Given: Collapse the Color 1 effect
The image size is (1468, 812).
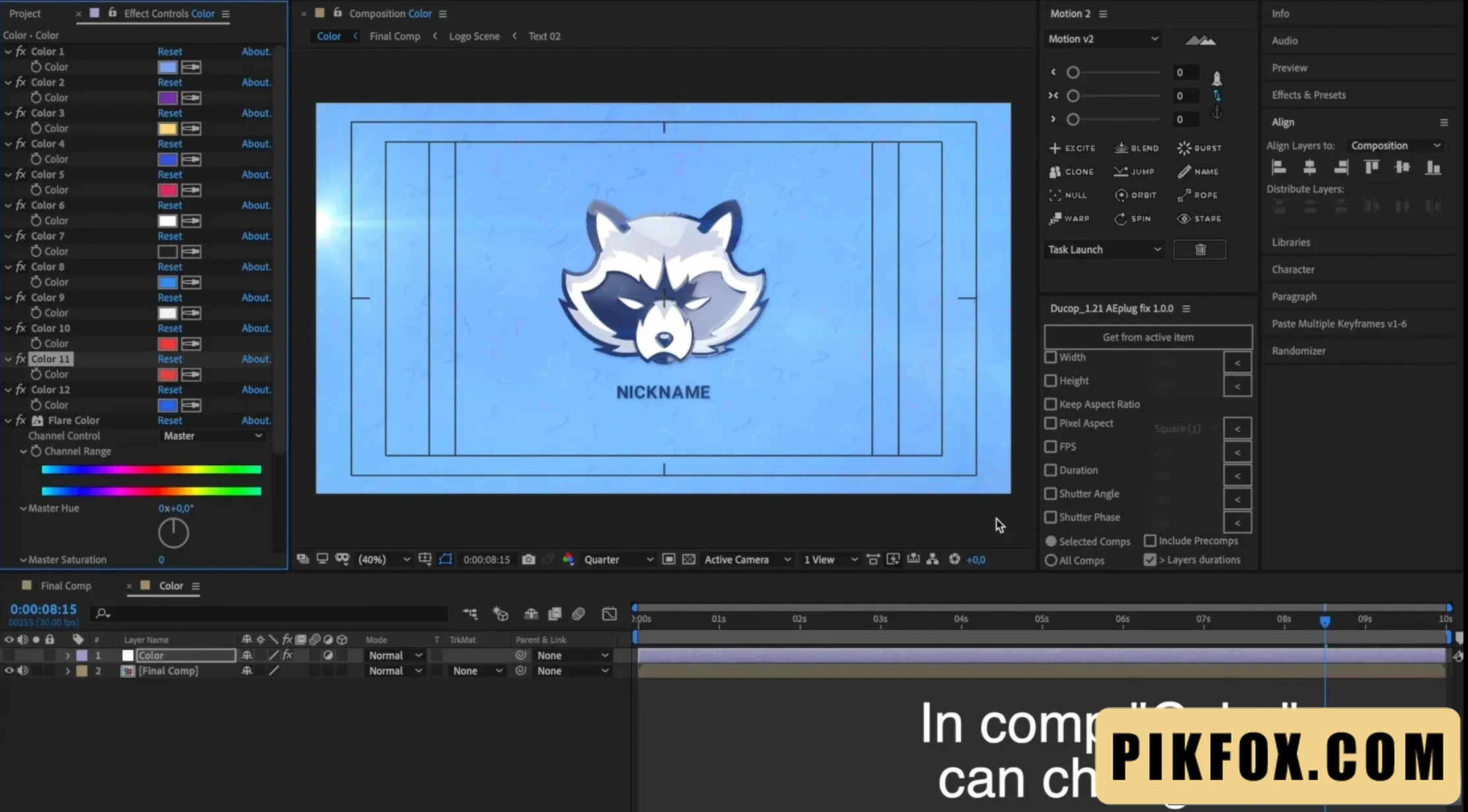Looking at the screenshot, I should [x=8, y=51].
